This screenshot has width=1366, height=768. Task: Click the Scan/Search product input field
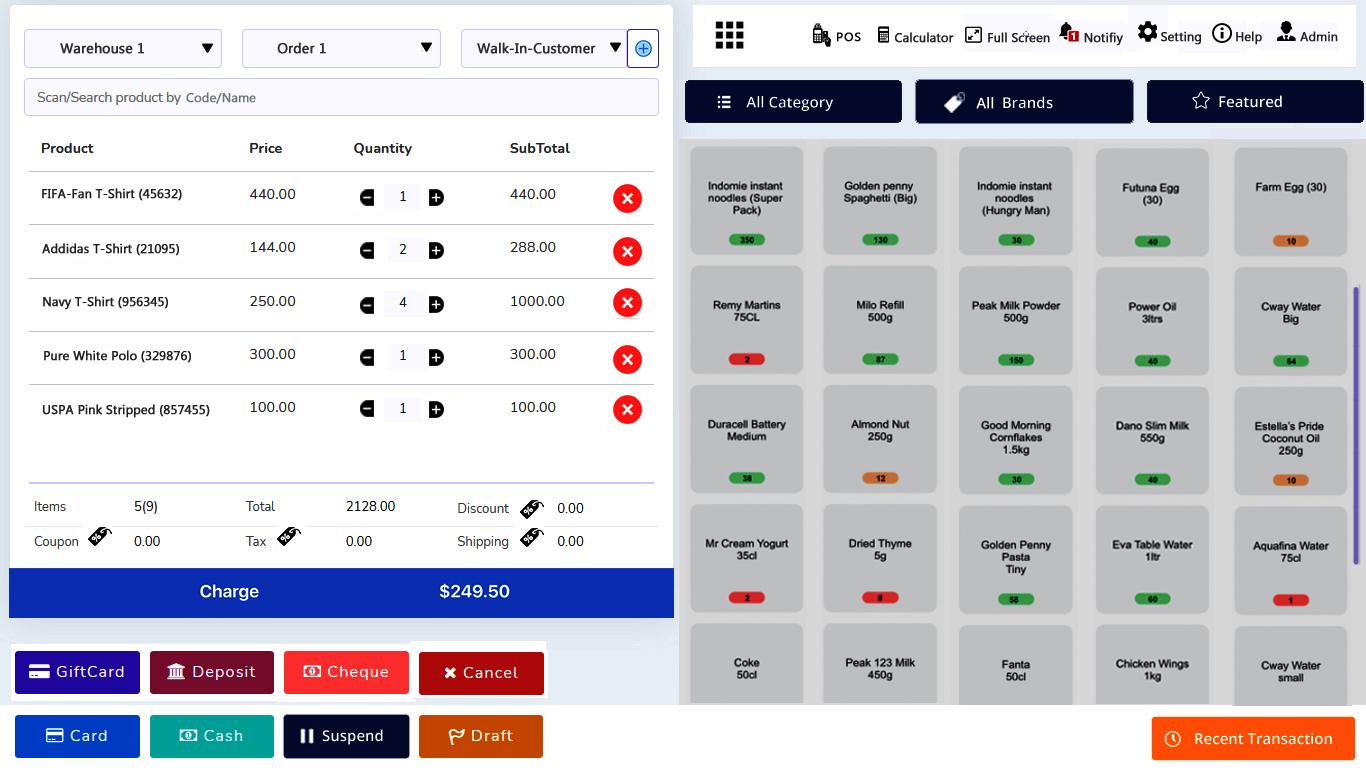(341, 97)
